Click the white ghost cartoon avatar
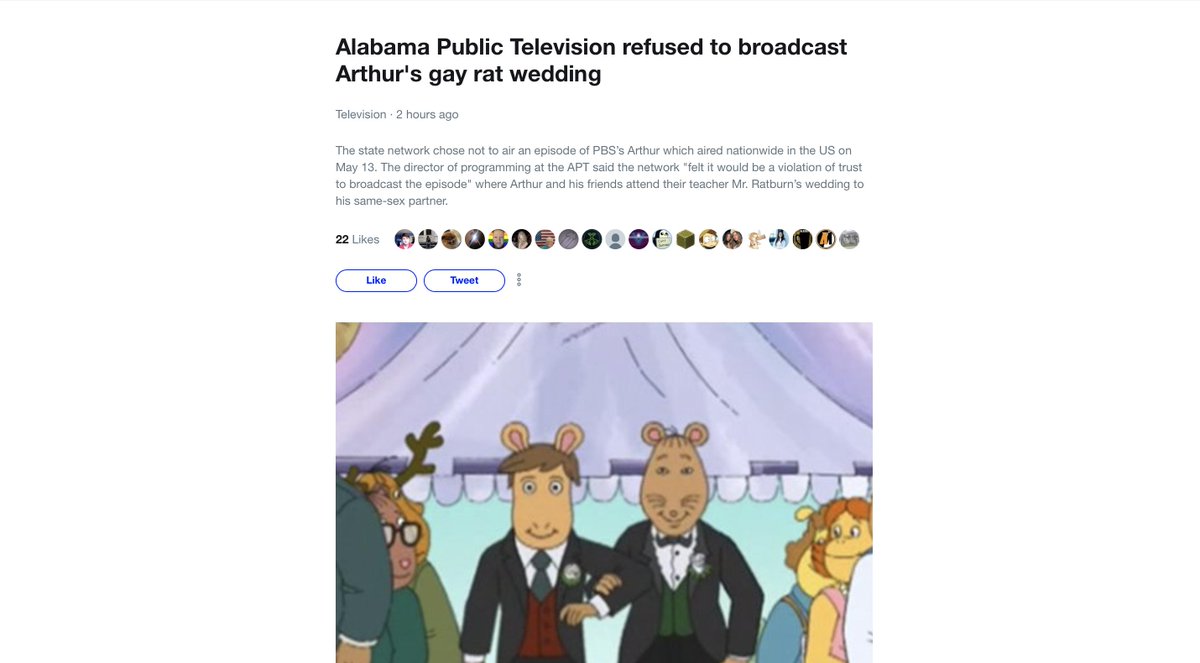Viewport: 1200px width, 663px height. tap(662, 239)
